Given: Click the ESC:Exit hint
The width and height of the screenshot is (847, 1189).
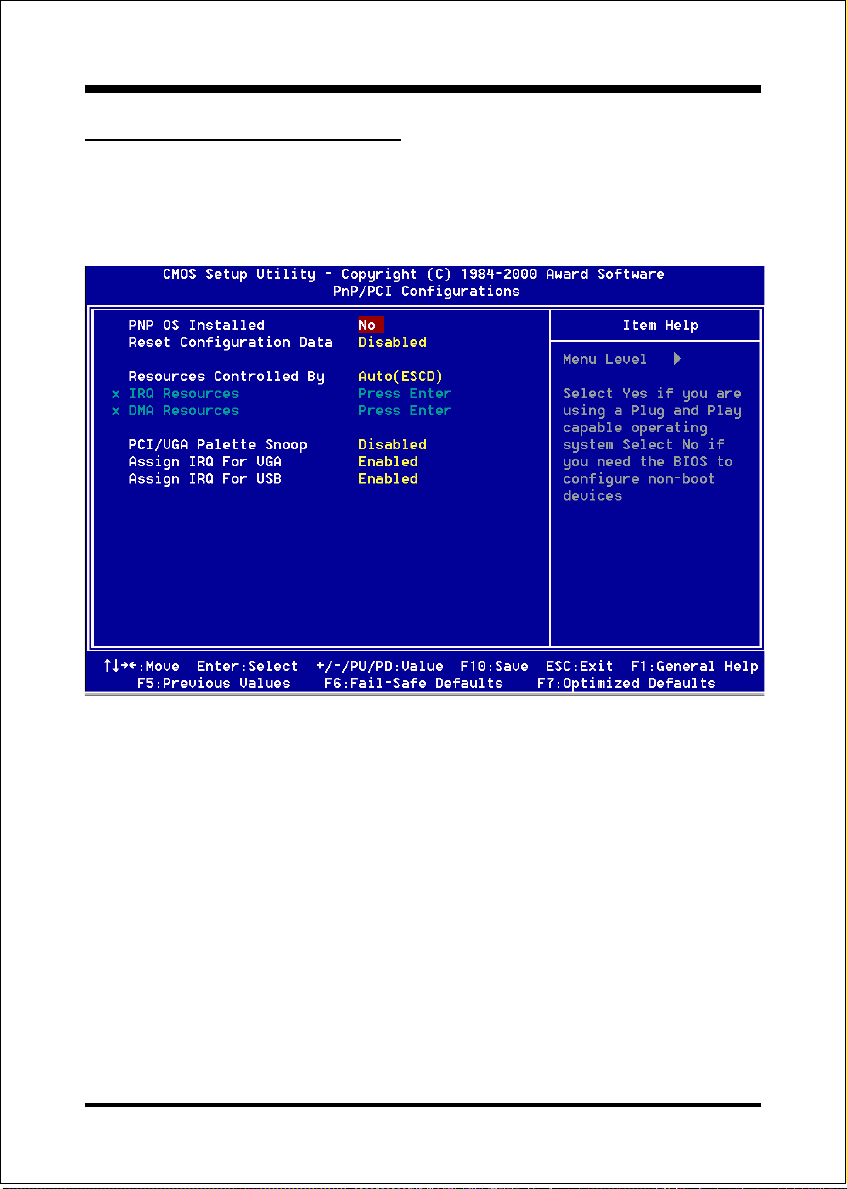Looking at the screenshot, I should point(580,667).
